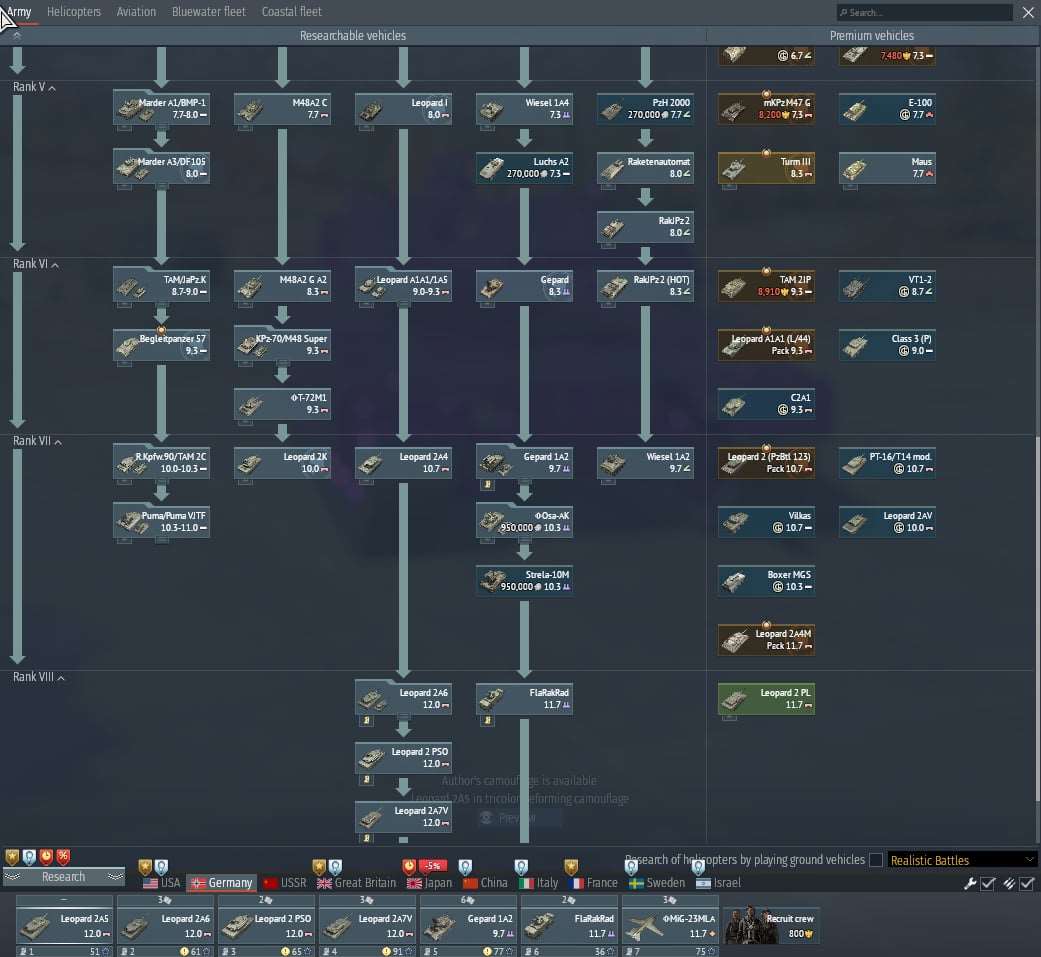1041x957 pixels.
Task: Select the RakJPz 2 (HOT) vehicle card
Action: coord(645,286)
